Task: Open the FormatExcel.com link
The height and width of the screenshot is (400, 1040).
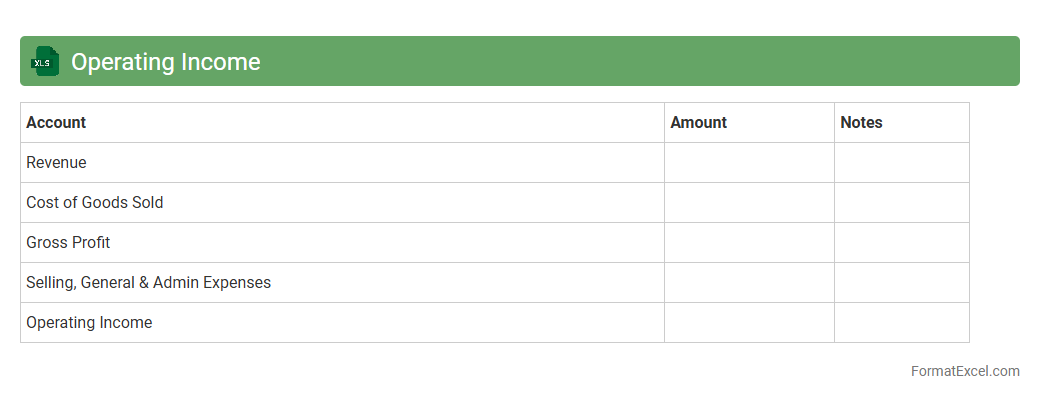Action: point(964,371)
